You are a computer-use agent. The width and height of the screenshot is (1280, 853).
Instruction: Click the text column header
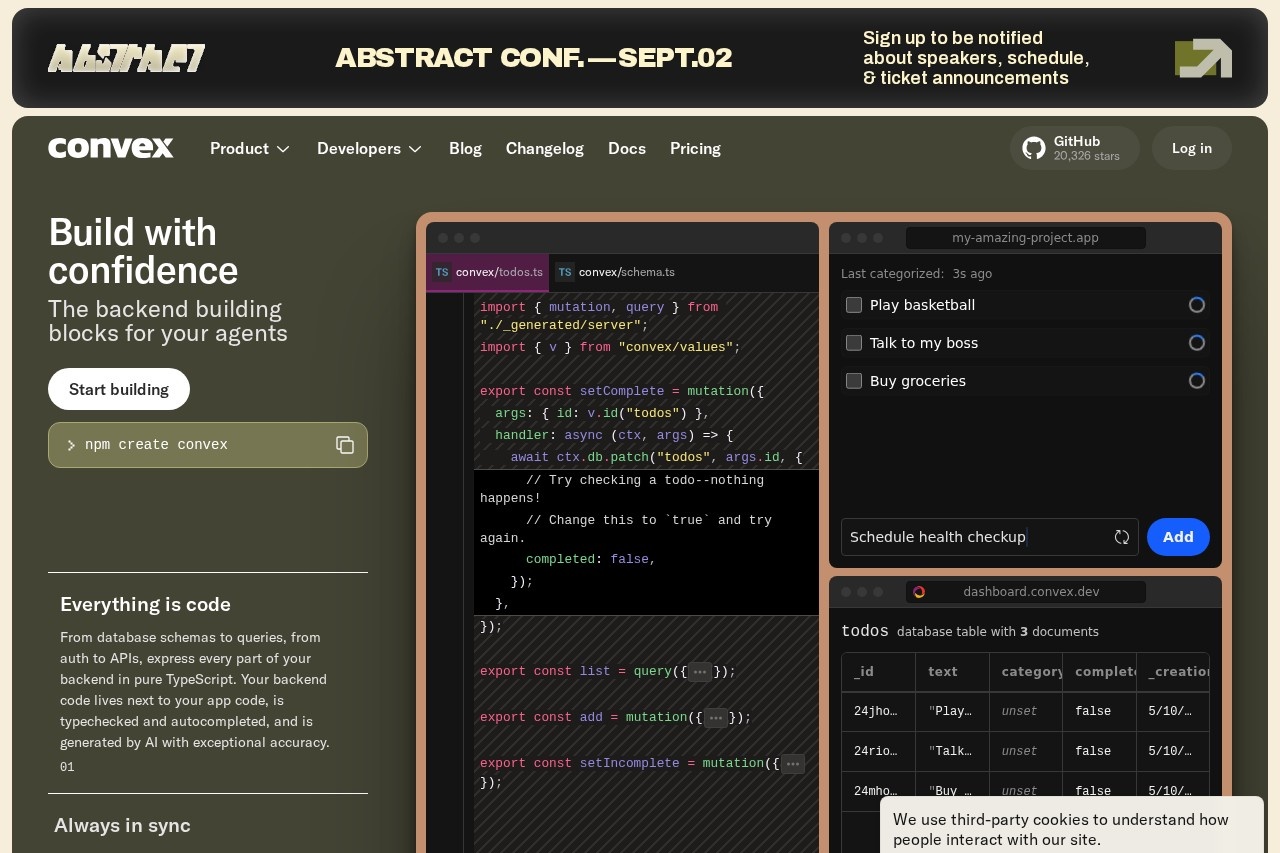click(952, 672)
